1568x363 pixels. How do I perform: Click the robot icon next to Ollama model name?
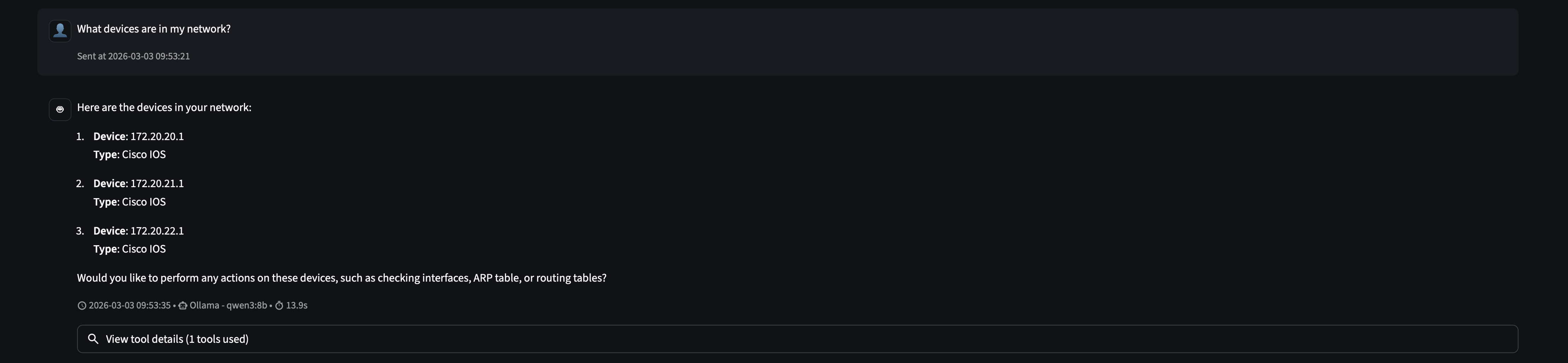182,305
